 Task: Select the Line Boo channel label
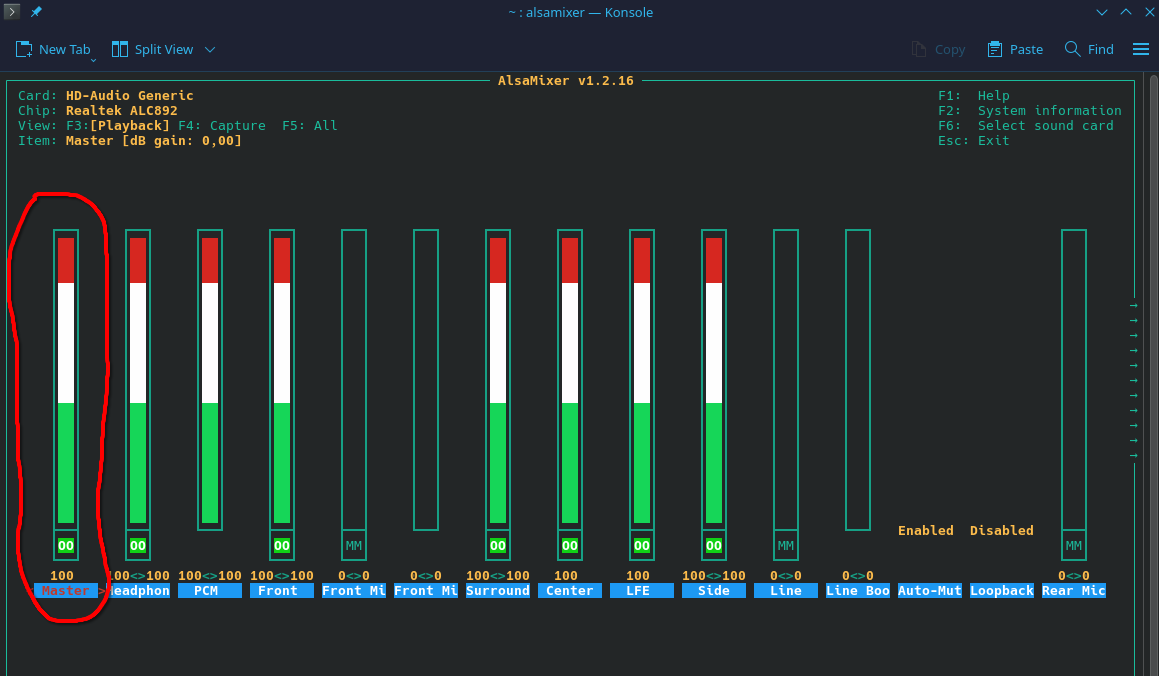coord(858,590)
